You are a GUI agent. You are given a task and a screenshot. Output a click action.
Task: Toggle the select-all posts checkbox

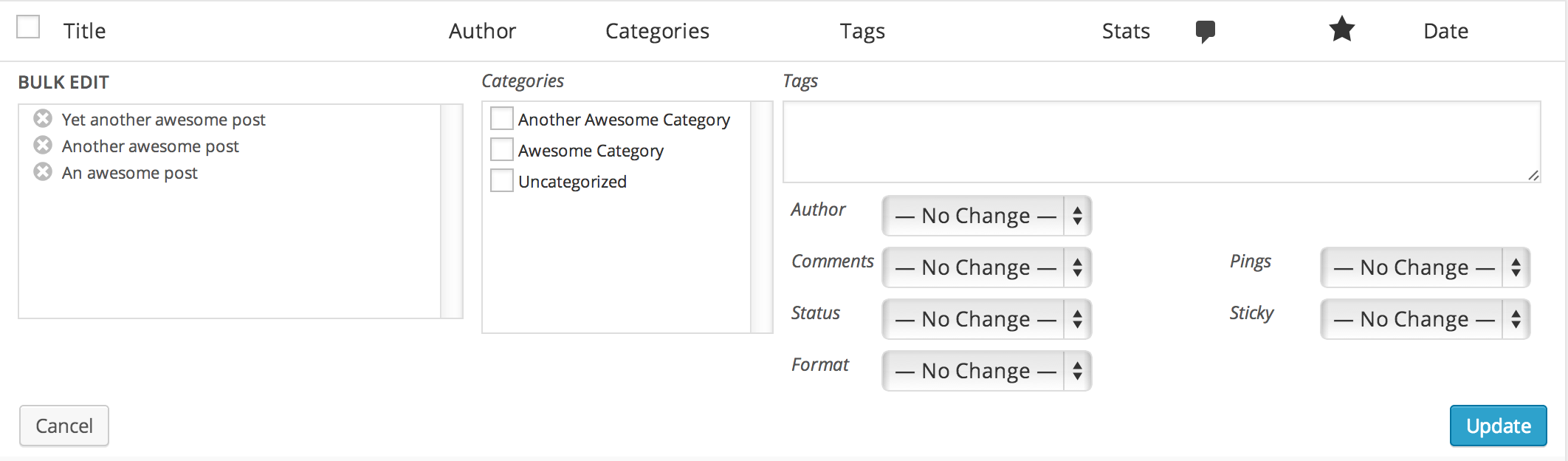pyautogui.click(x=28, y=27)
